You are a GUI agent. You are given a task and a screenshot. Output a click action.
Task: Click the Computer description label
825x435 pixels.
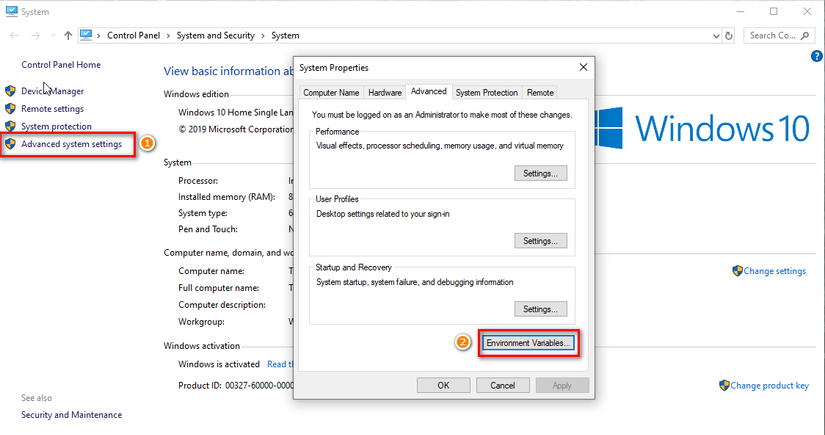[222, 305]
